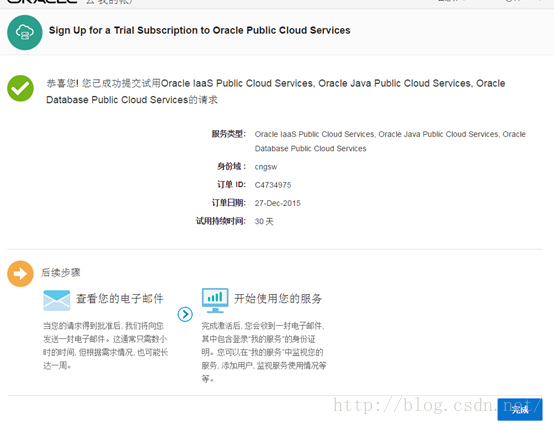Click the 订单日期 label

(x=229, y=203)
